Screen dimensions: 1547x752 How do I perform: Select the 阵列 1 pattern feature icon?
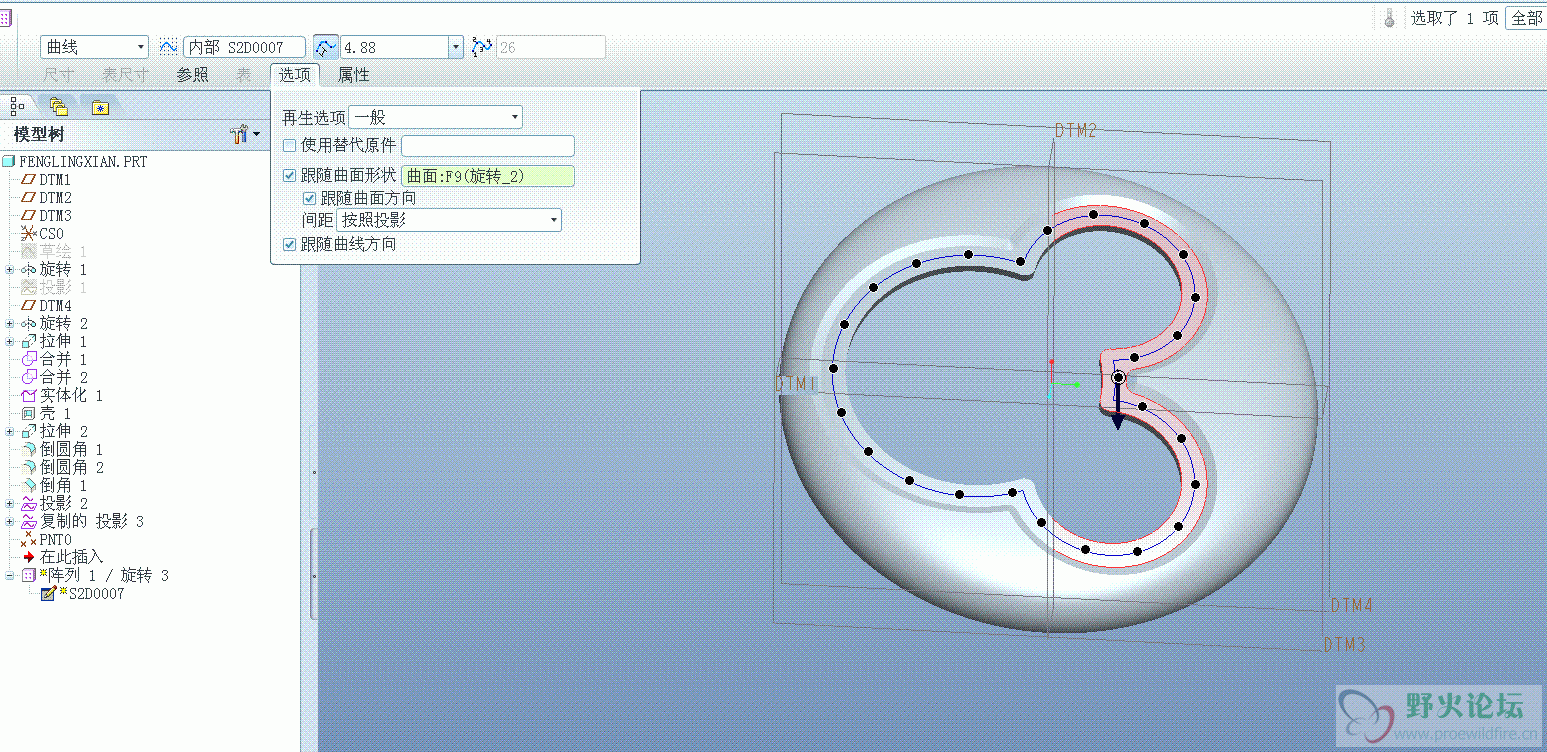point(28,576)
